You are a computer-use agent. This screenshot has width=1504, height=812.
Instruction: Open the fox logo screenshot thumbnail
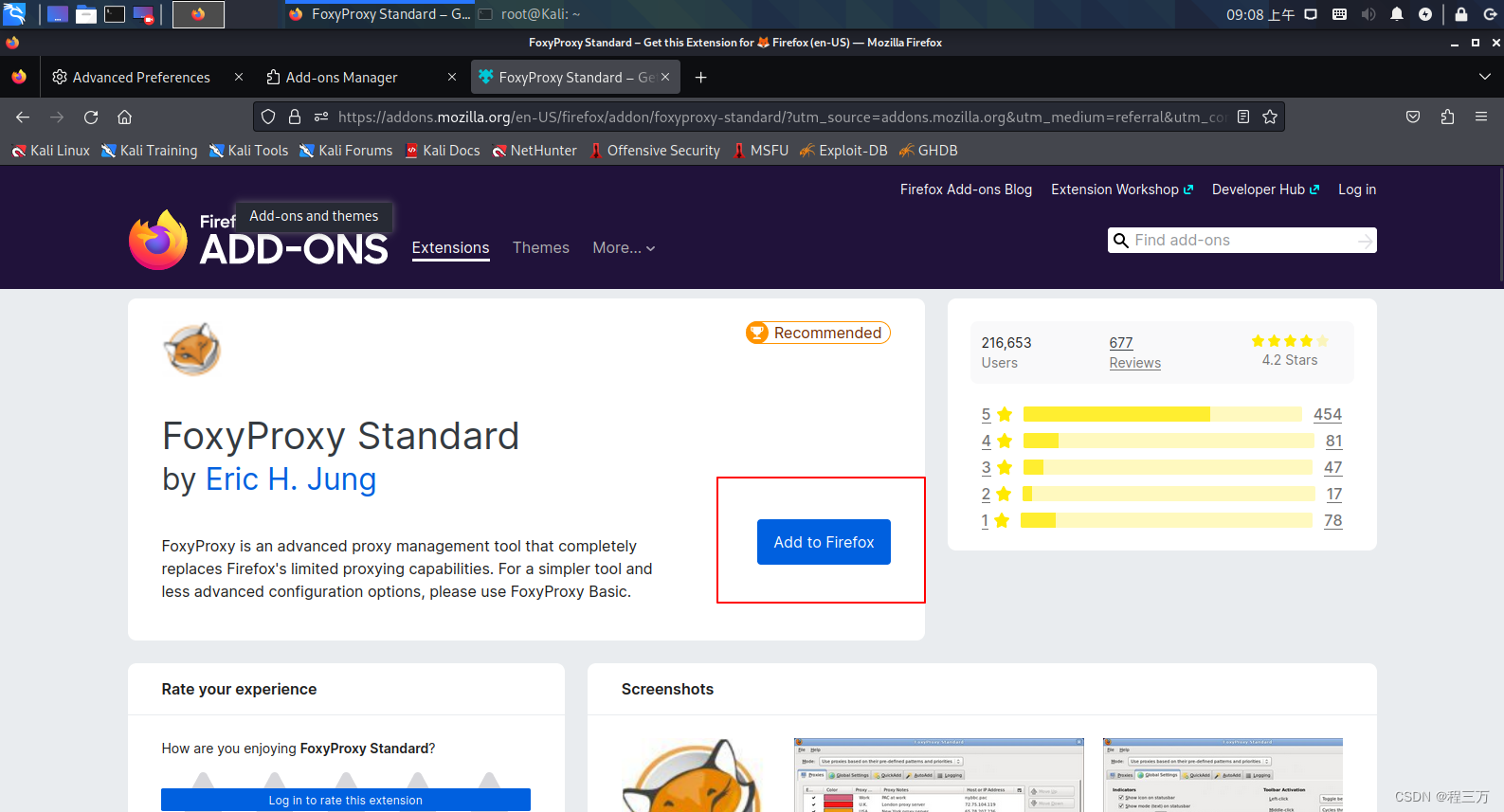[x=691, y=775]
